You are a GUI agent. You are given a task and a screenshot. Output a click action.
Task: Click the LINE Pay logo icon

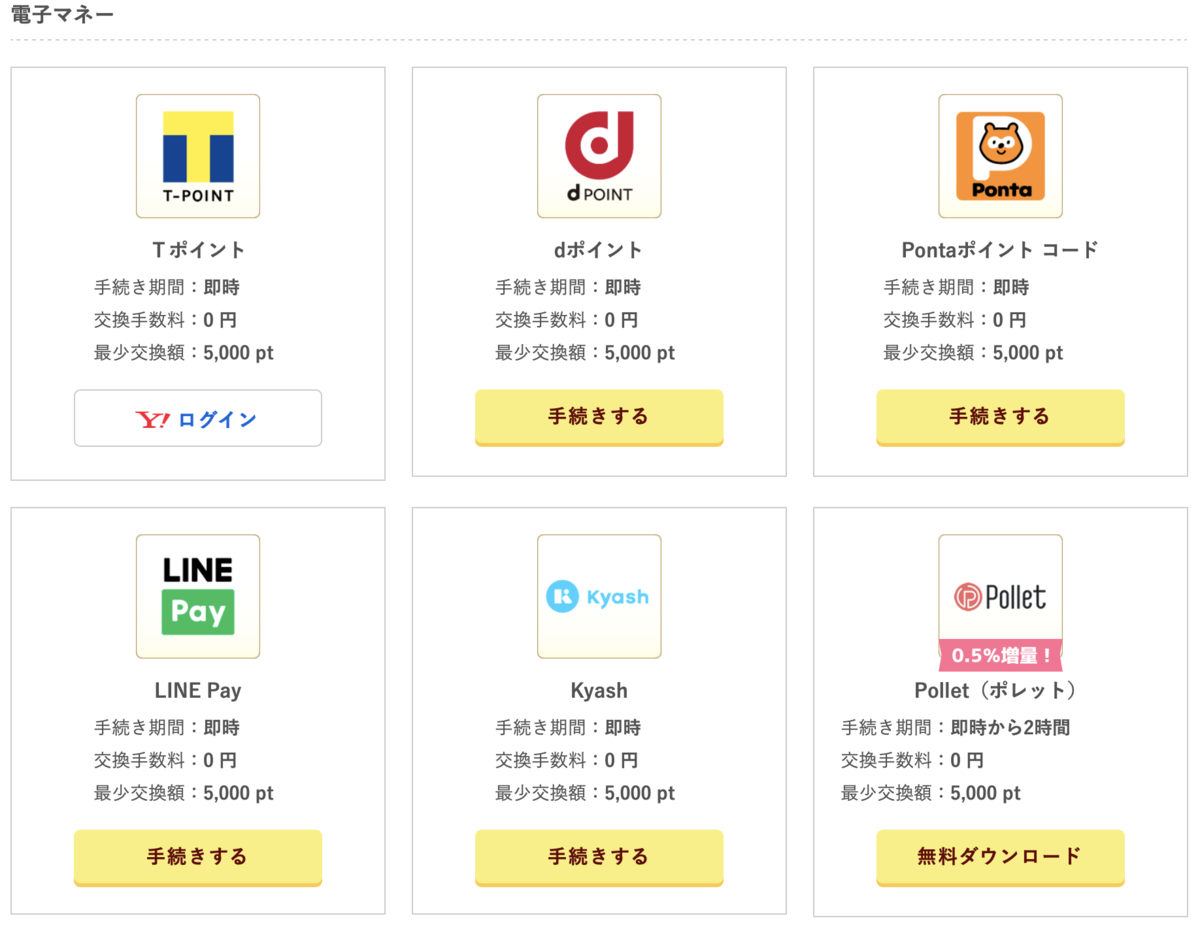[197, 597]
